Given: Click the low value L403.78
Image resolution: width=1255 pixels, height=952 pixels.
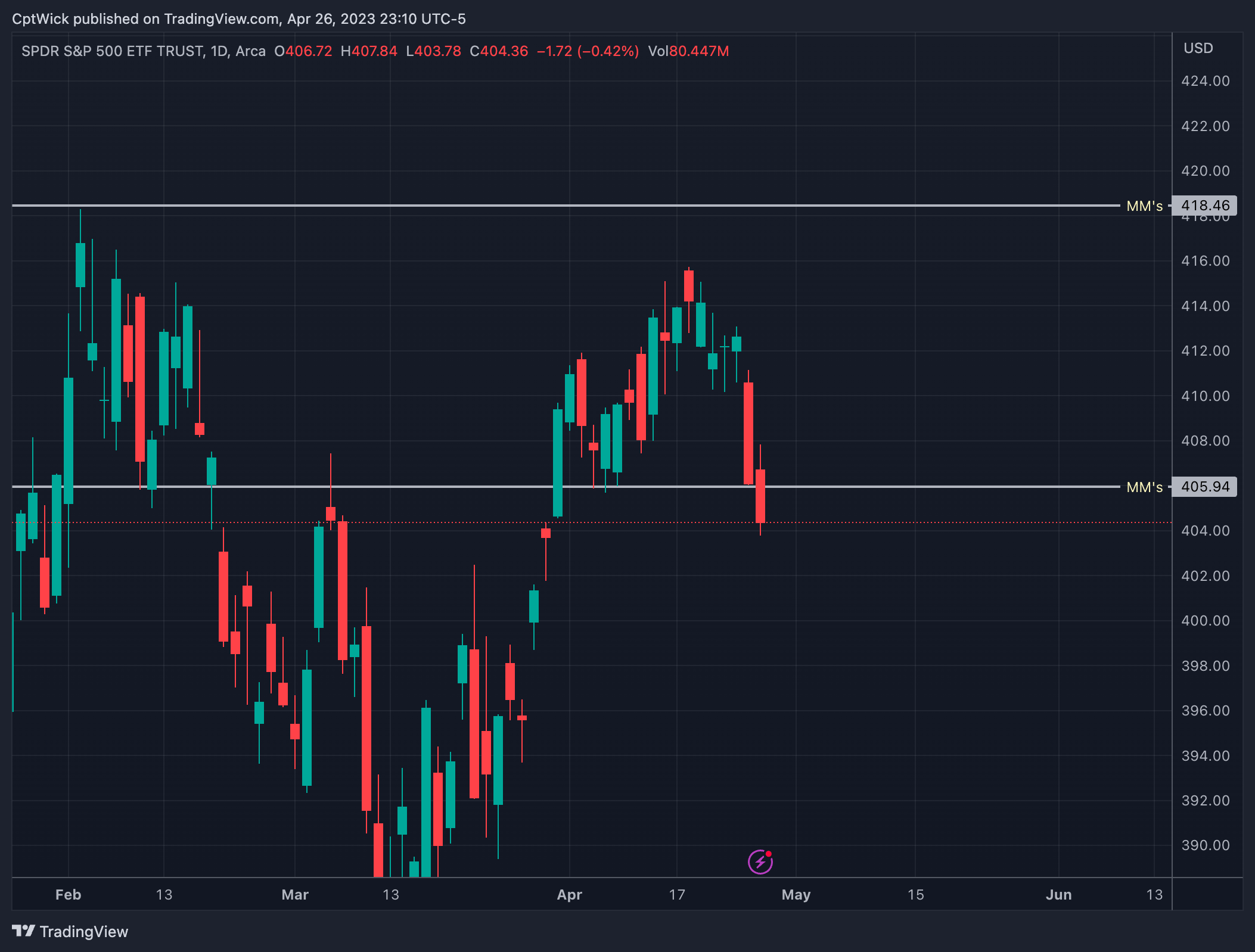Looking at the screenshot, I should pos(433,51).
